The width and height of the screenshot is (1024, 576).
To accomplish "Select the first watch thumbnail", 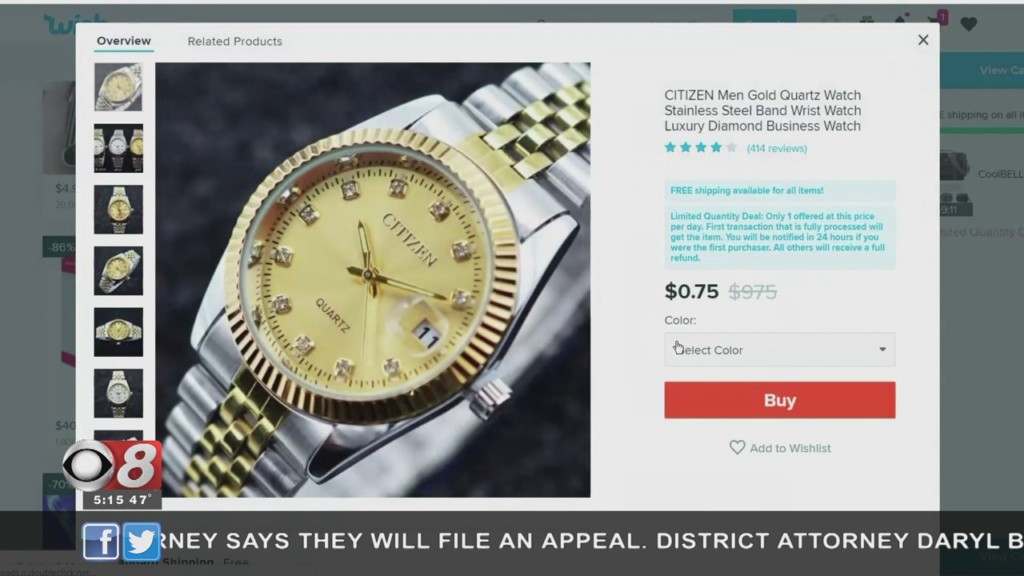I will click(x=118, y=87).
